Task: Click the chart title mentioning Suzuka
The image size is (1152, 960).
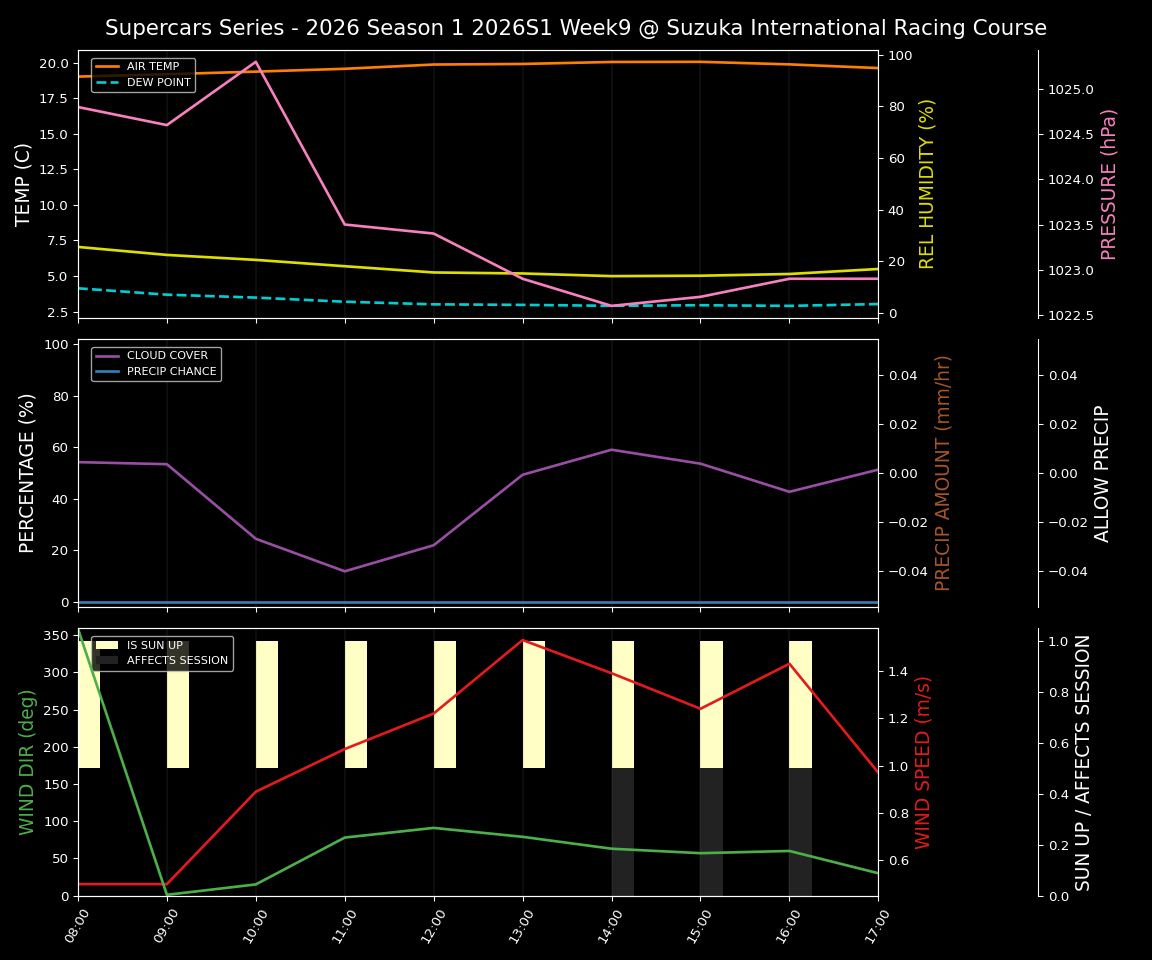Action: coord(576,28)
